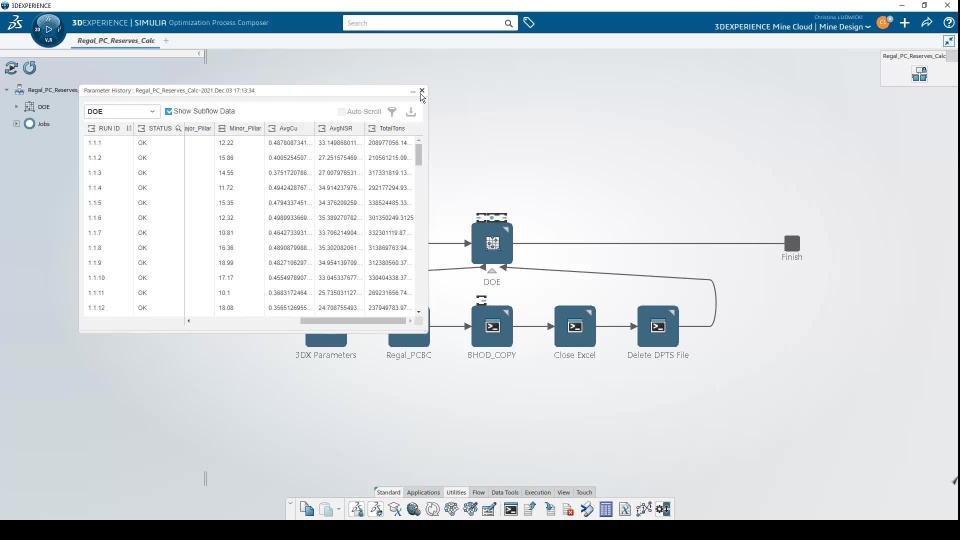Select run row 1.1.1 in the table
Viewport: 960px width, 540px height.
coord(250,143)
